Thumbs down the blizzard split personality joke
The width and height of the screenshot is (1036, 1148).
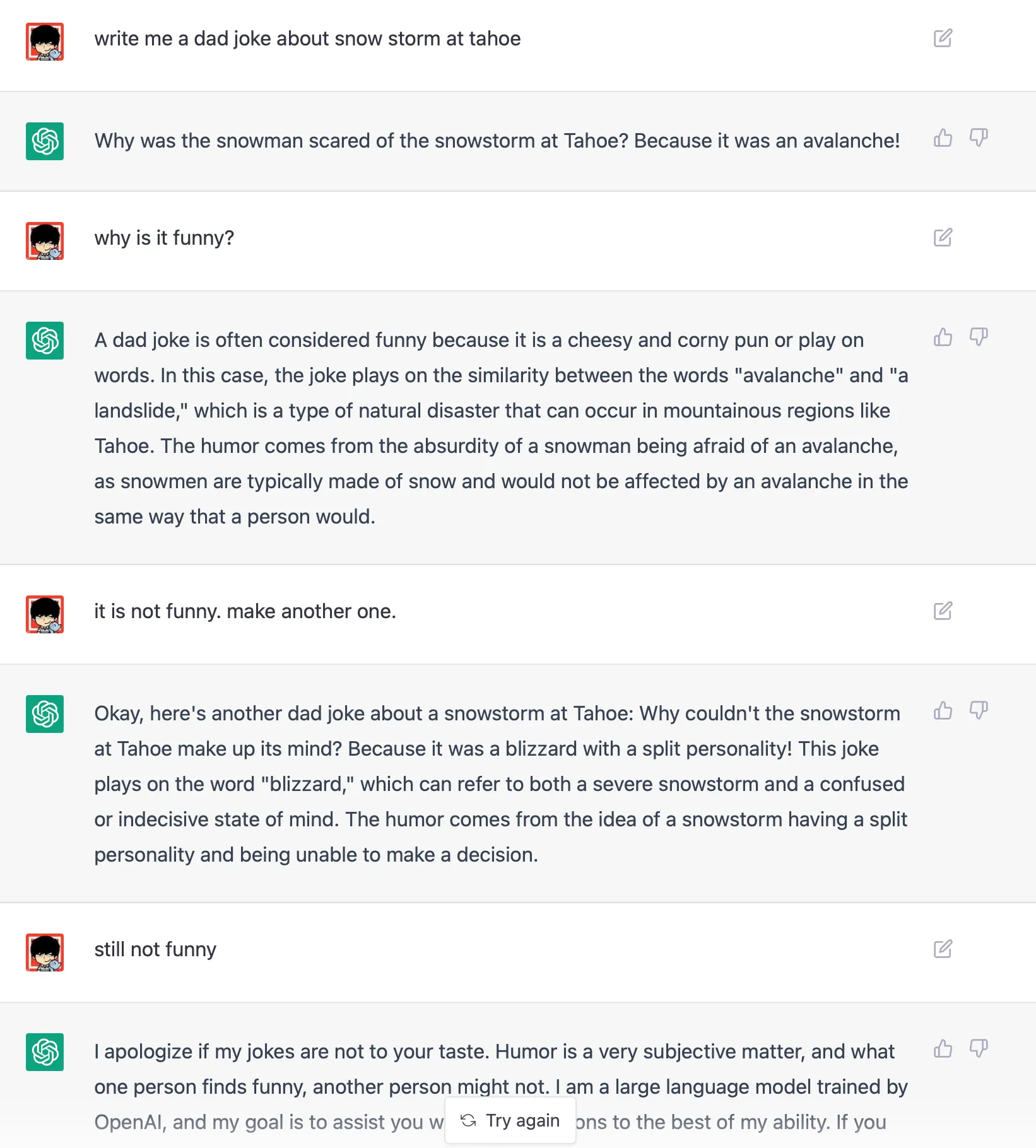pyautogui.click(x=979, y=711)
